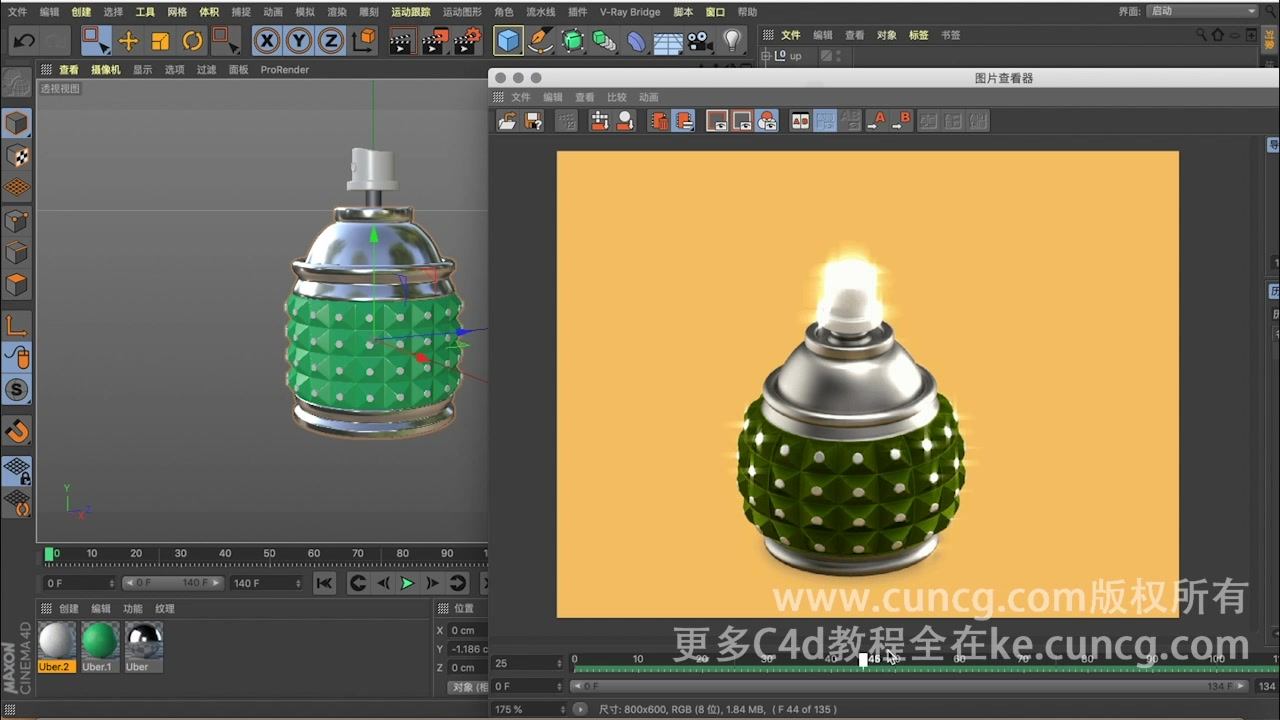Select the Uber.2 material thumbnail
Screen dimensions: 1280x720
(x=55, y=640)
